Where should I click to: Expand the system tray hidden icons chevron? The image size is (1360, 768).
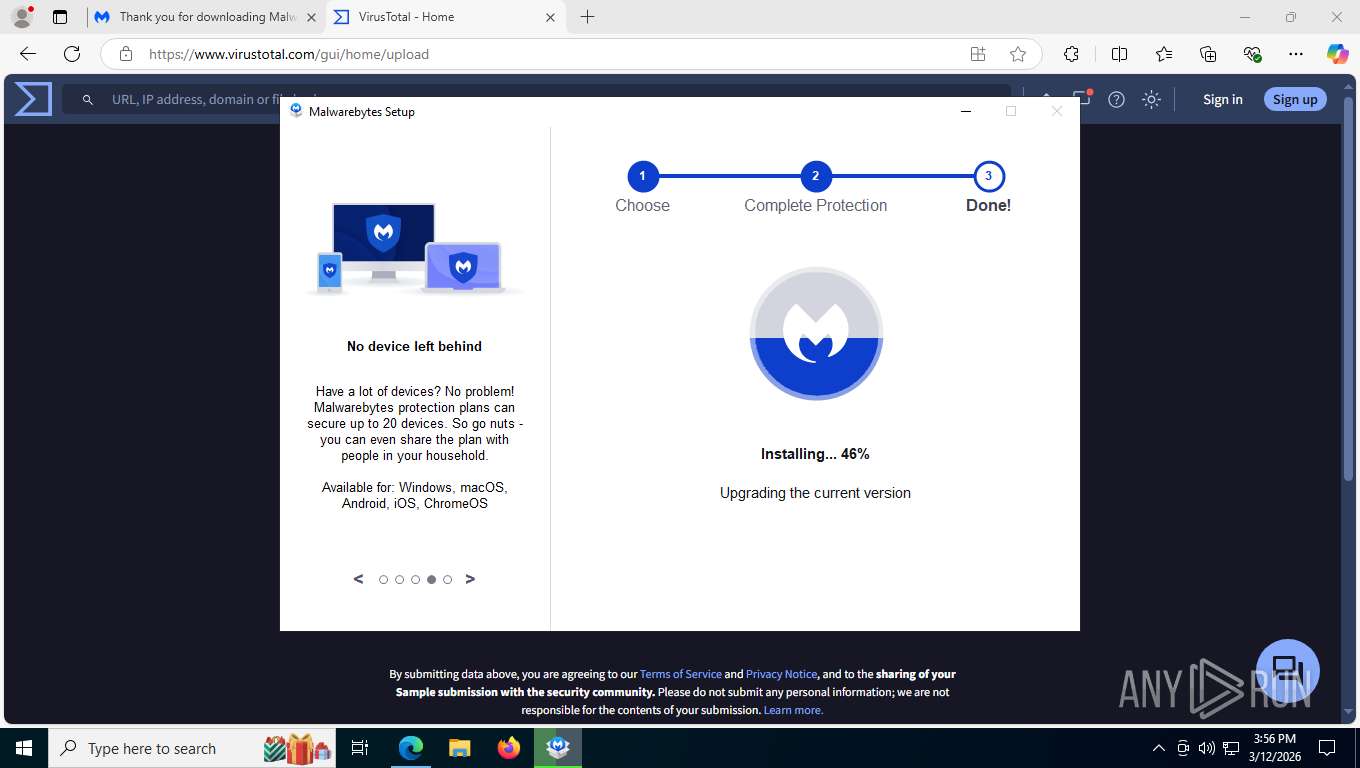coord(1159,748)
